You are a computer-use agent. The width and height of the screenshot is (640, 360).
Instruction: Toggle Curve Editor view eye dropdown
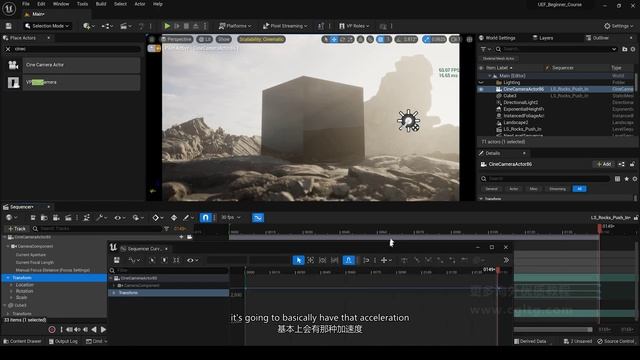[x=192, y=260]
